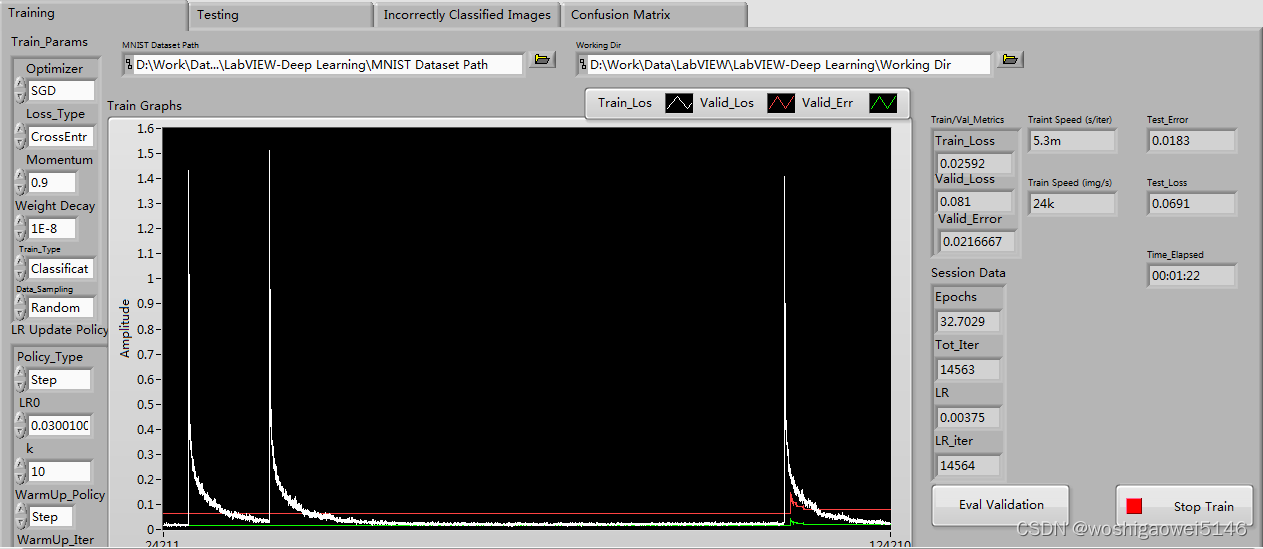Select the LR_iter value 14564

967,465
